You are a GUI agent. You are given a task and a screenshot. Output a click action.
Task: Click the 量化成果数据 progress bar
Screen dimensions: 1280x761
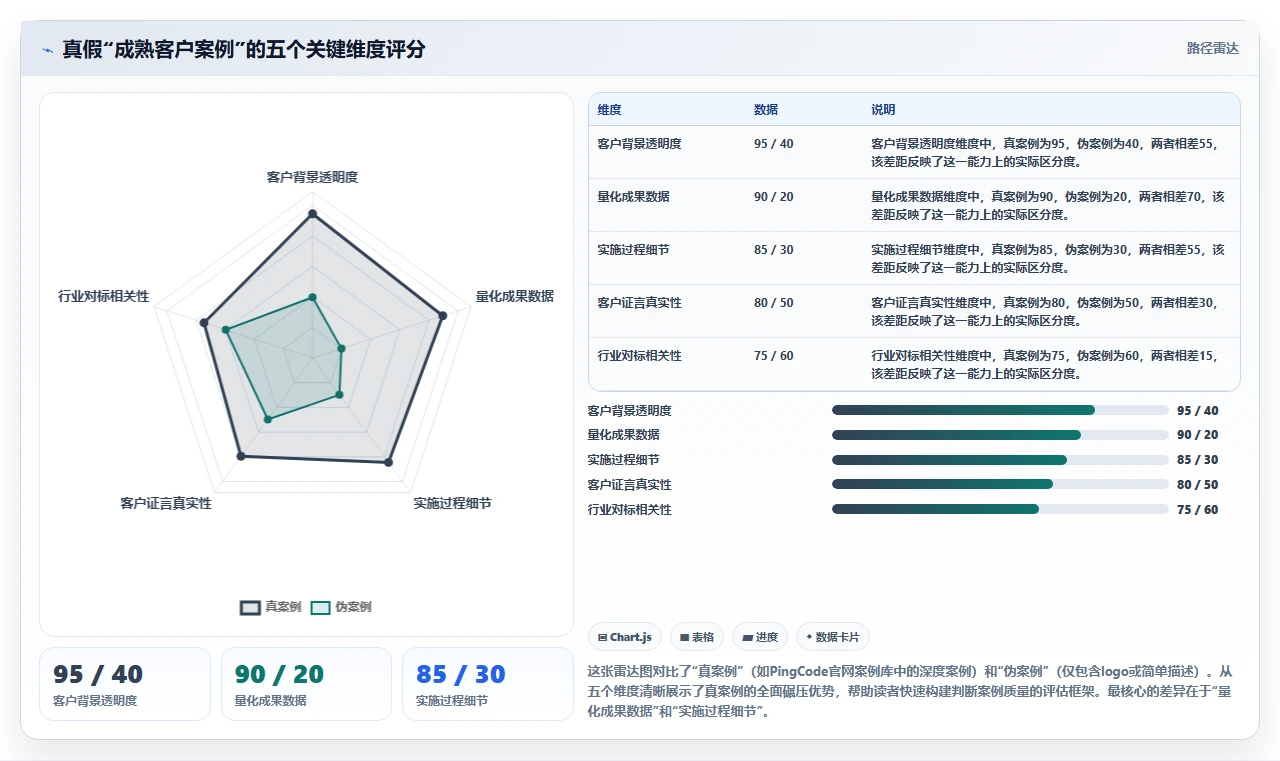1000,435
